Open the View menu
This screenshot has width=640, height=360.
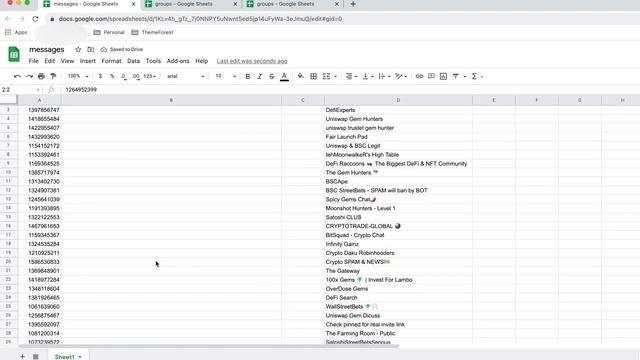(67, 61)
